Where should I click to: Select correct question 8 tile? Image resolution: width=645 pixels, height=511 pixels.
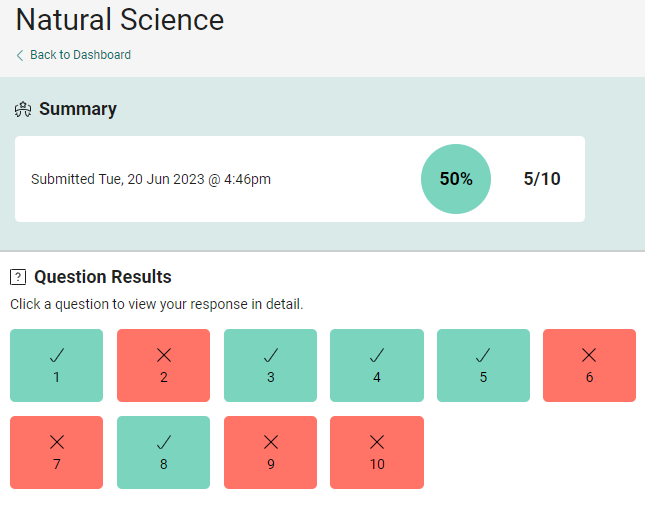point(163,452)
